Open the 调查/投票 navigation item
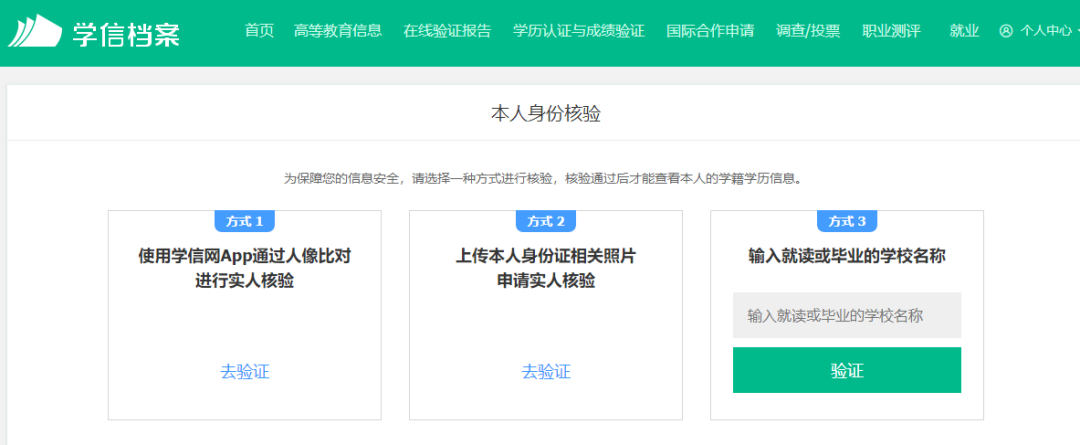The width and height of the screenshot is (1080, 445). coord(808,31)
